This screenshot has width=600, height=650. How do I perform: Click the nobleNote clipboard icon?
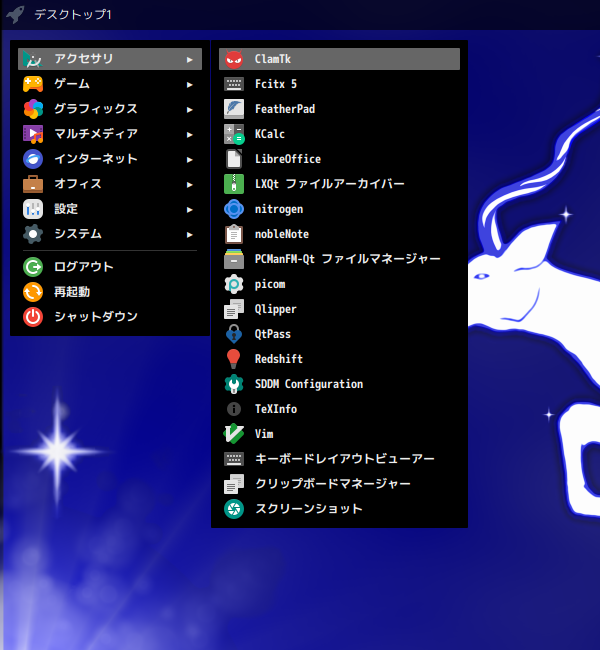pos(234,234)
